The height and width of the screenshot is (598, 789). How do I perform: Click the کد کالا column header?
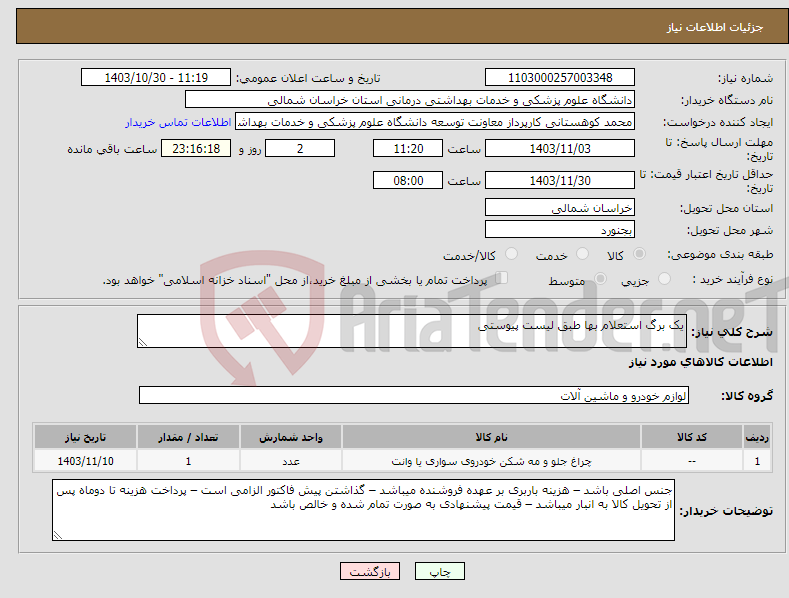click(691, 437)
